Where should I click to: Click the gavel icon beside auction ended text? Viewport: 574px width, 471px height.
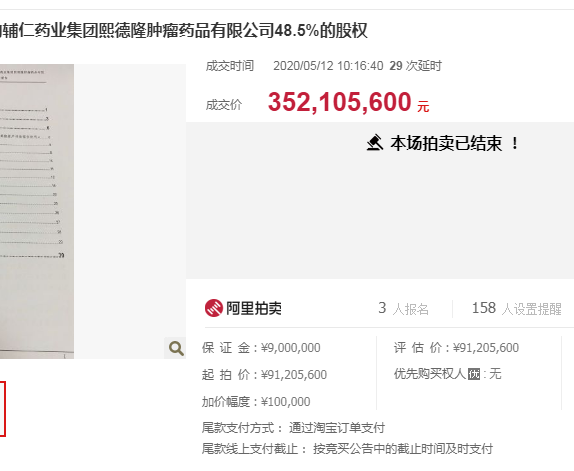[374, 143]
